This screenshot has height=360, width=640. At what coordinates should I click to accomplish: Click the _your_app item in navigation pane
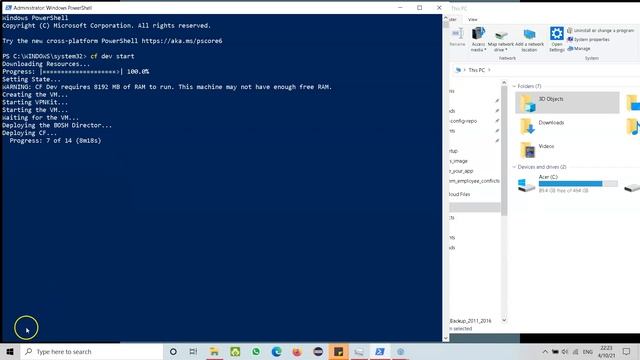click(462, 171)
